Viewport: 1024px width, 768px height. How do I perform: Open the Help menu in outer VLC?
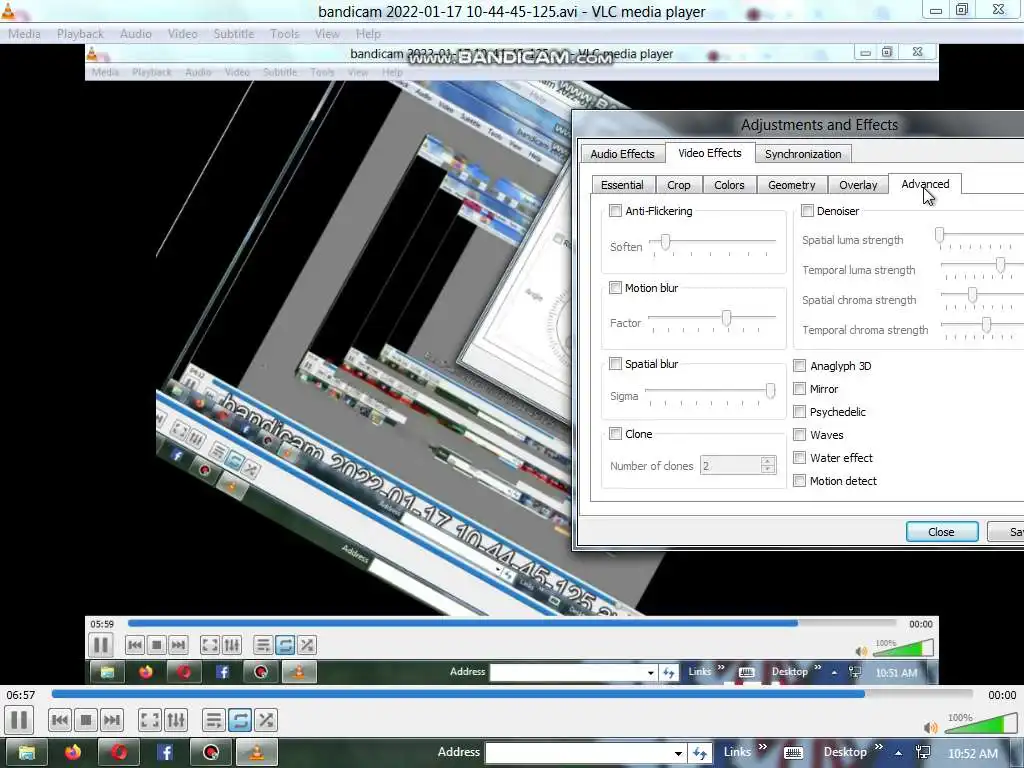368,33
